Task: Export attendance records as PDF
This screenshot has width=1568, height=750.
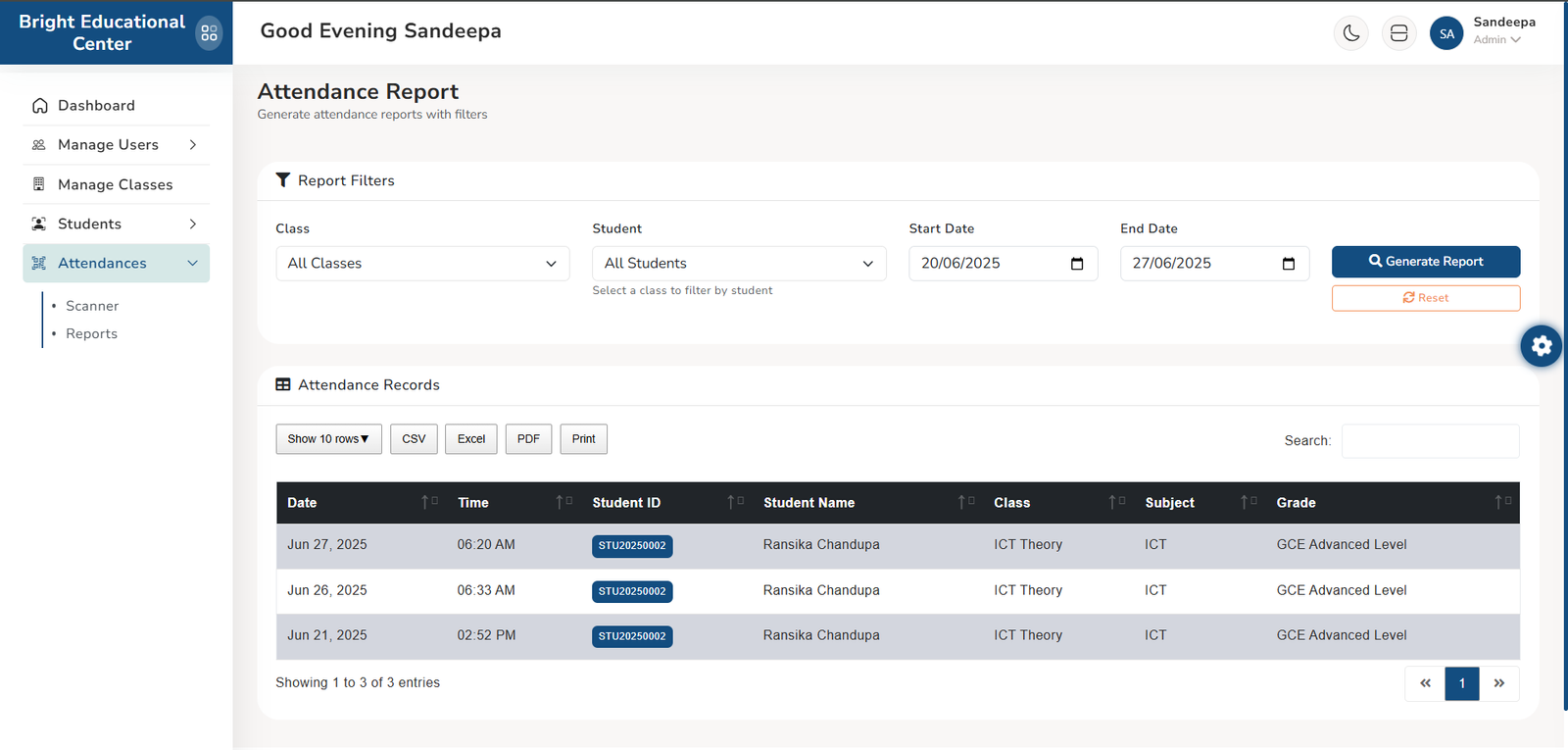Action: [x=528, y=439]
